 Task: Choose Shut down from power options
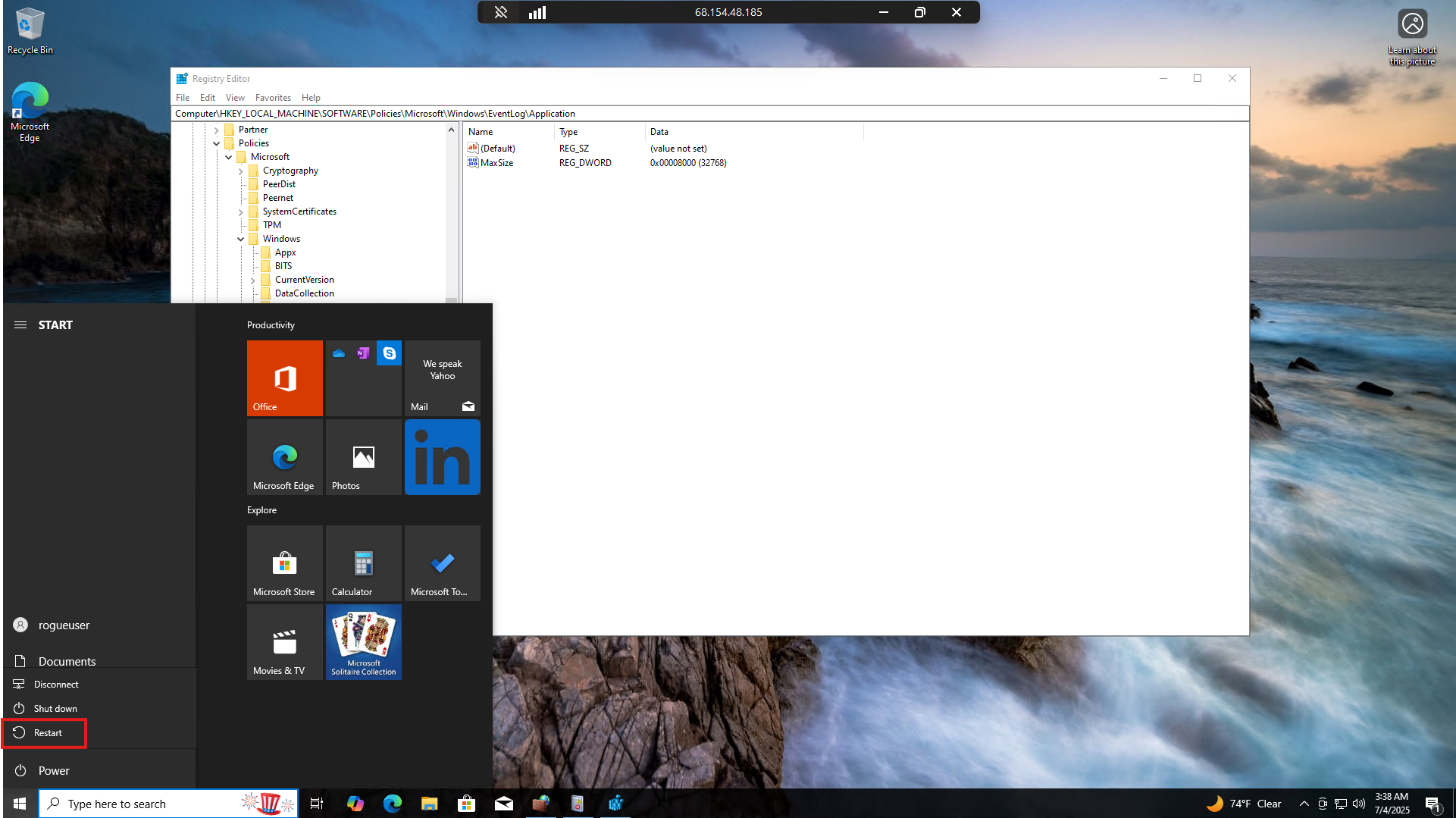point(55,709)
